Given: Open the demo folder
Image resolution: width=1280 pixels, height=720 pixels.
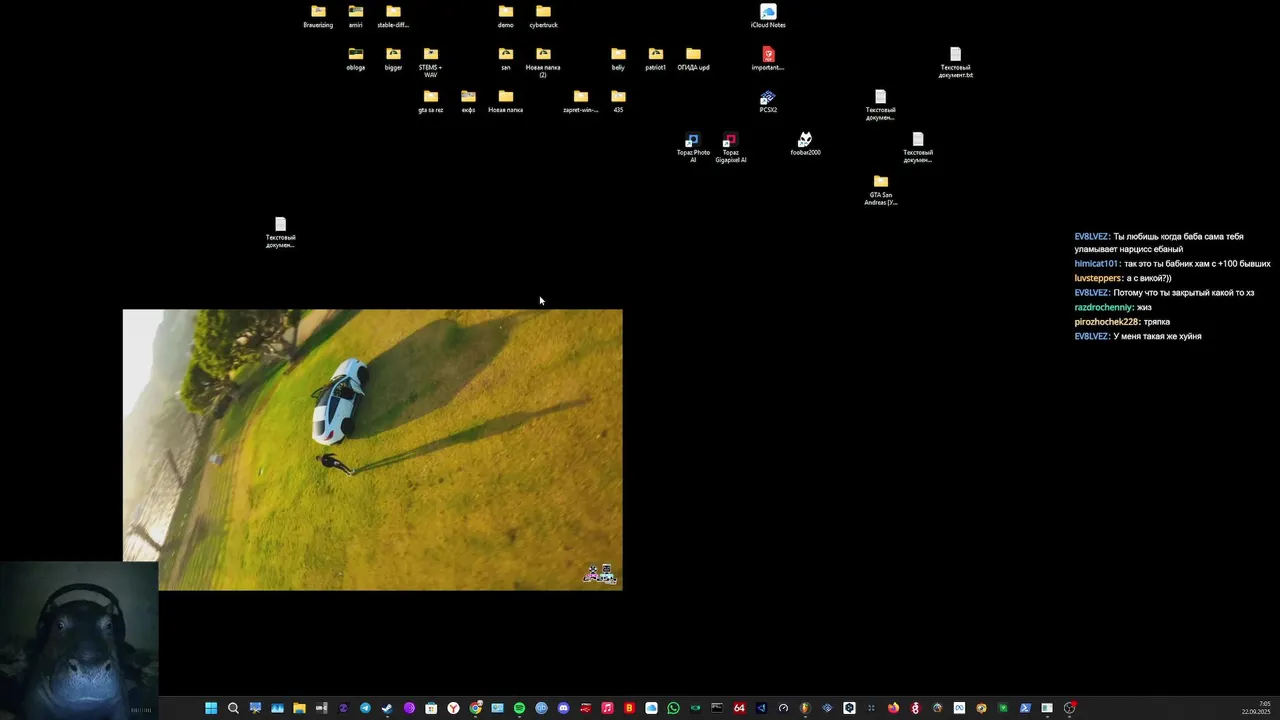Looking at the screenshot, I should [506, 16].
